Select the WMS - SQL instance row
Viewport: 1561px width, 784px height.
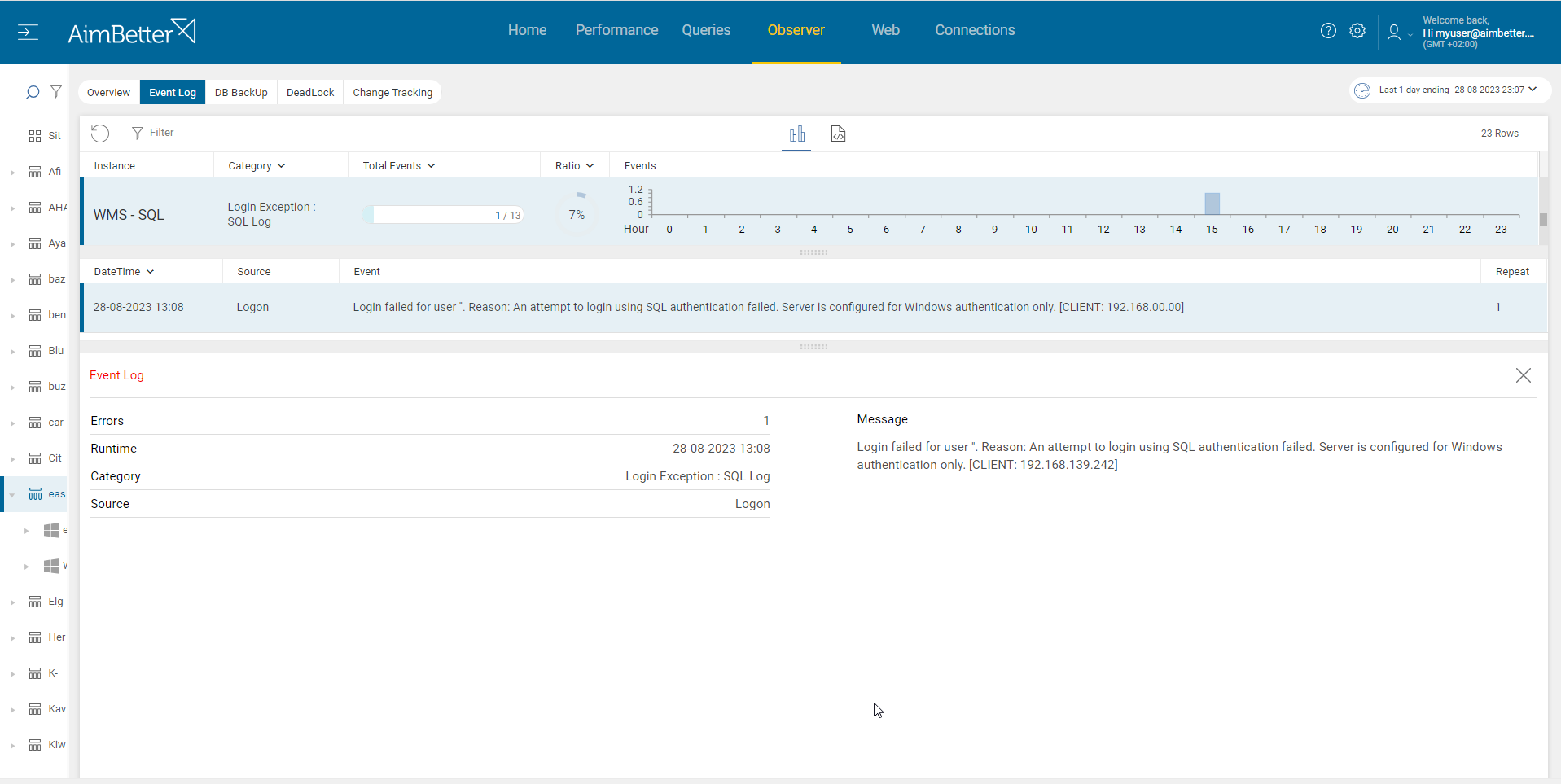(809, 212)
